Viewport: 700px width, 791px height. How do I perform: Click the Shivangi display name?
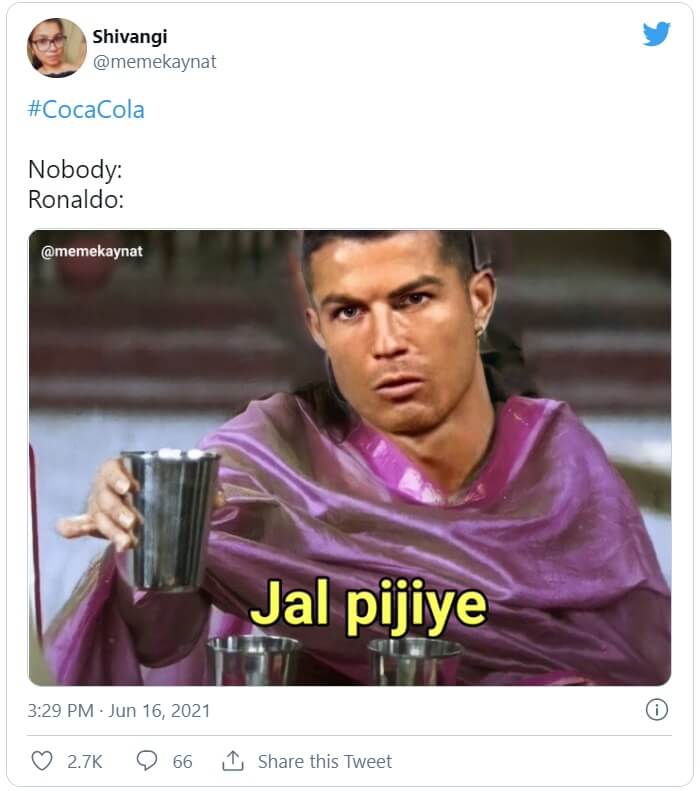click(x=130, y=37)
